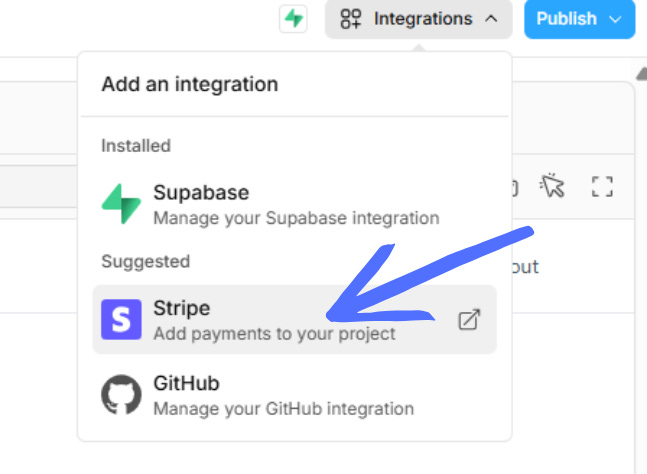
Task: Click 'Manage your Supabase integration' text
Action: [296, 218]
